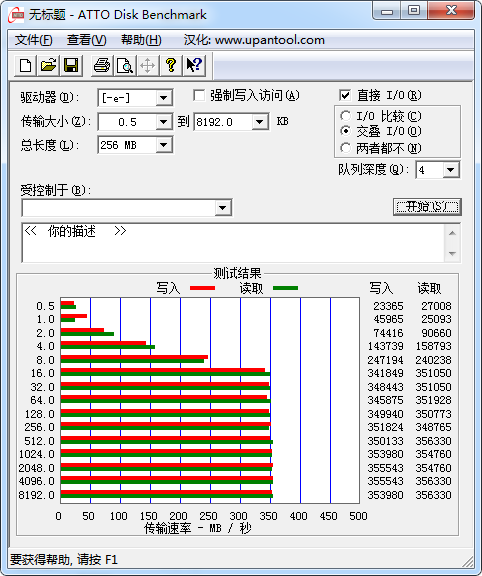Viewport: 482px width, 576px height.
Task: Click write value 247194 in 8.0 row
Action: pos(385,360)
